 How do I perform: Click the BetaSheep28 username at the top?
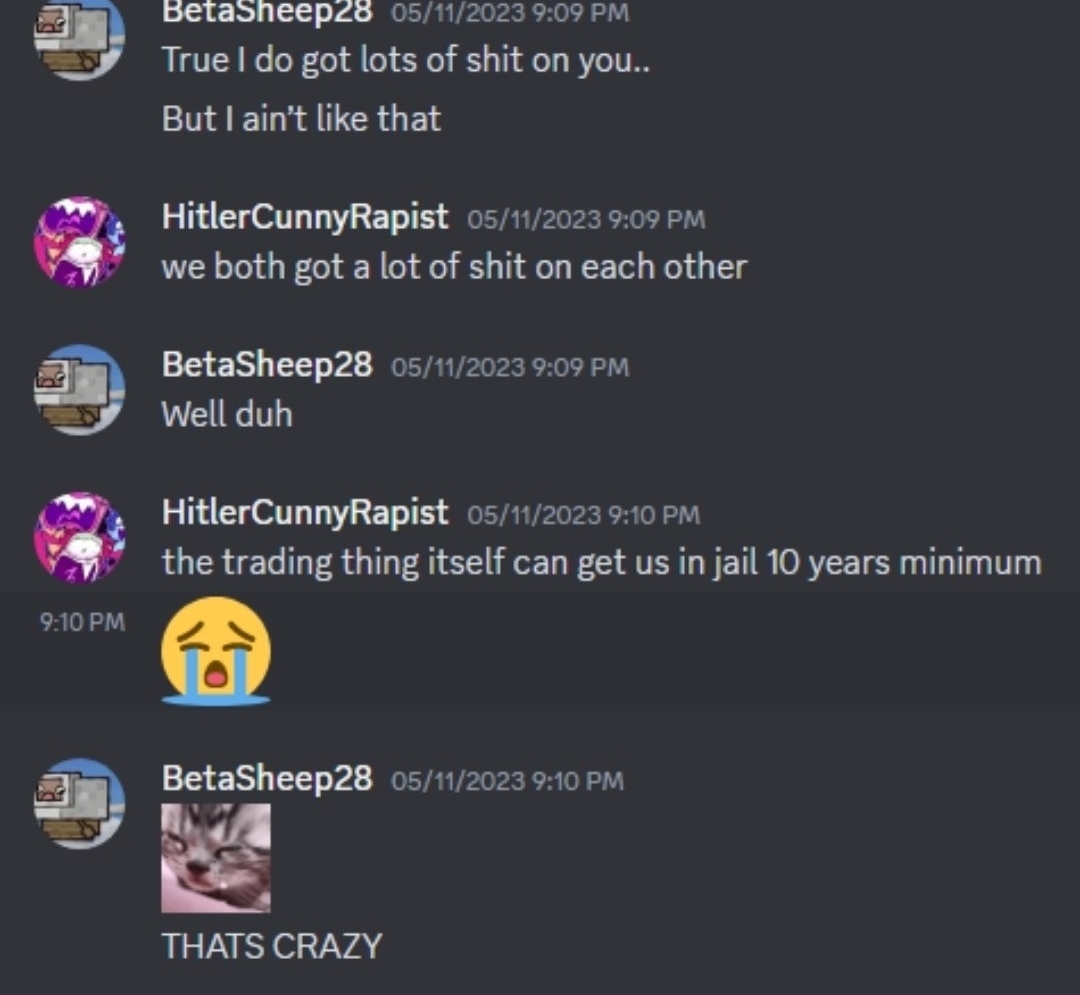click(x=267, y=12)
